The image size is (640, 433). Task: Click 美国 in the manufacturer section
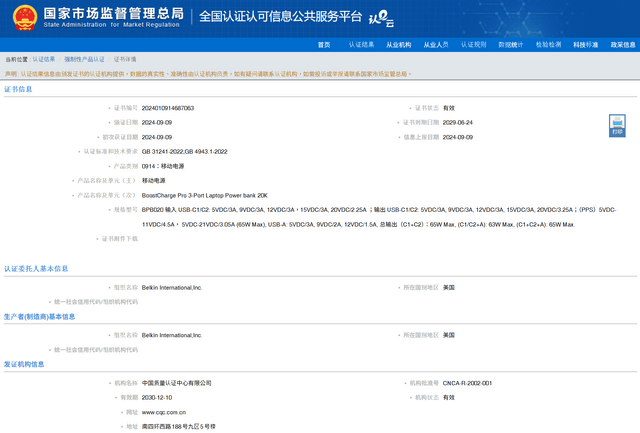coord(449,335)
